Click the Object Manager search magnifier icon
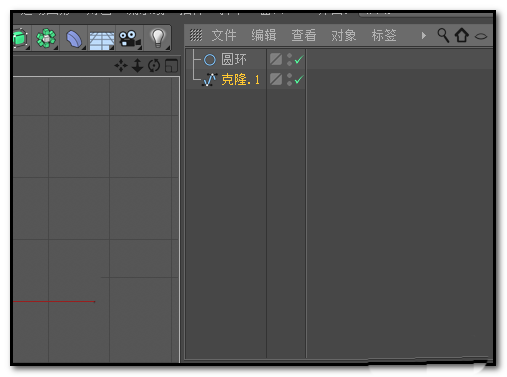Screen dimensions: 507x377 click(x=443, y=35)
